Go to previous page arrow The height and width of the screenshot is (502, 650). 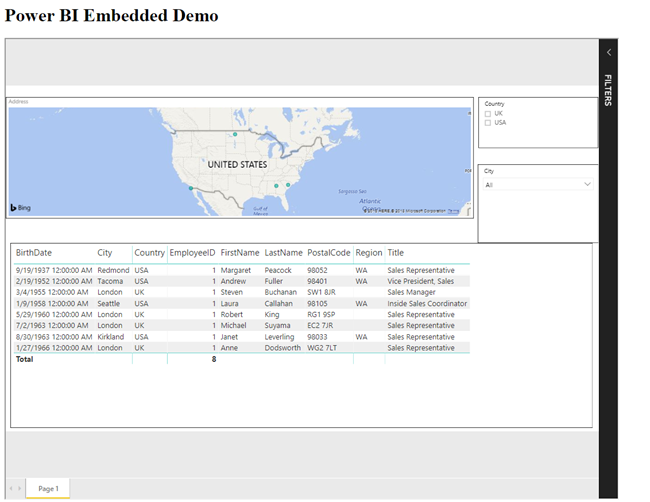click(11, 488)
